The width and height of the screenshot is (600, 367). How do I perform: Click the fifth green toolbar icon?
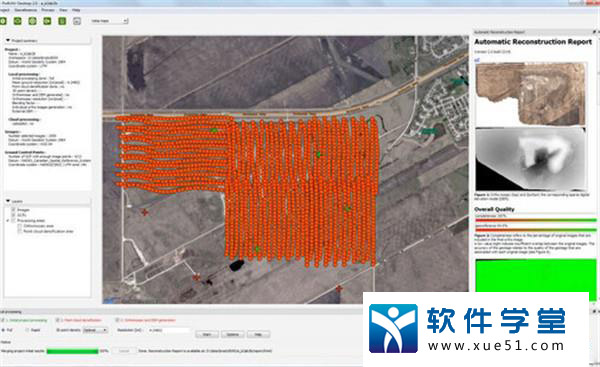(x=62, y=21)
